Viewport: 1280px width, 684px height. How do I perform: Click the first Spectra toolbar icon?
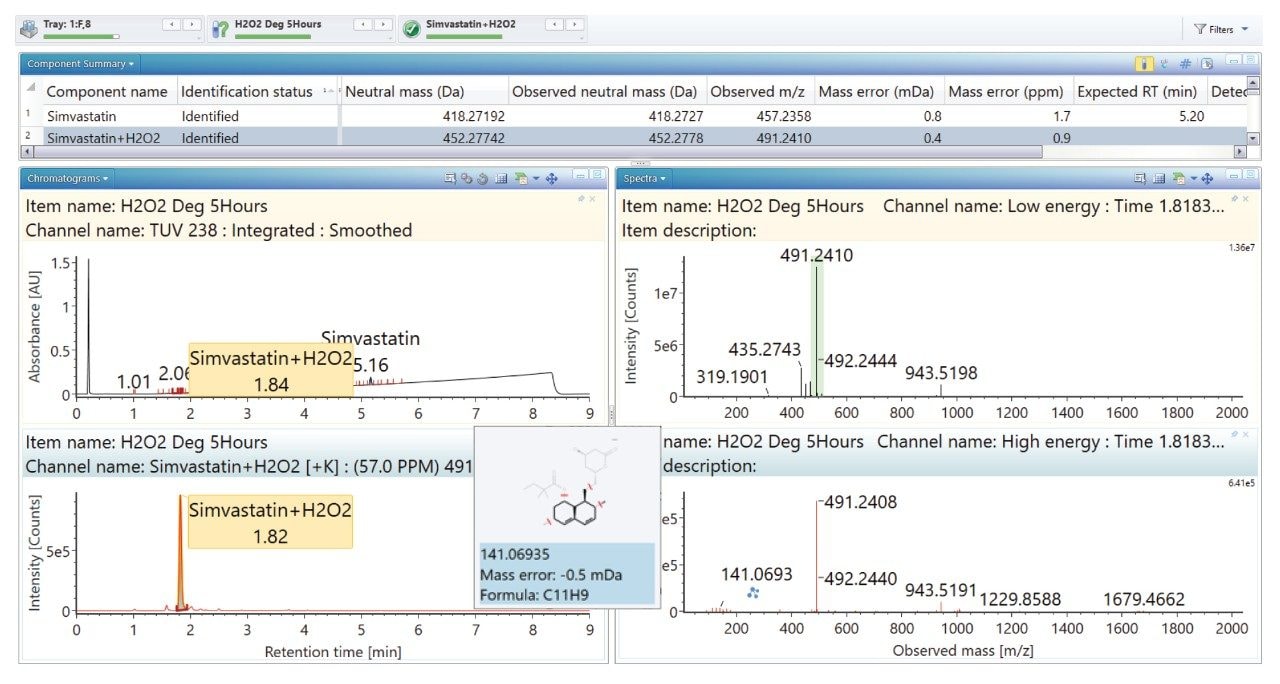[x=1140, y=178]
